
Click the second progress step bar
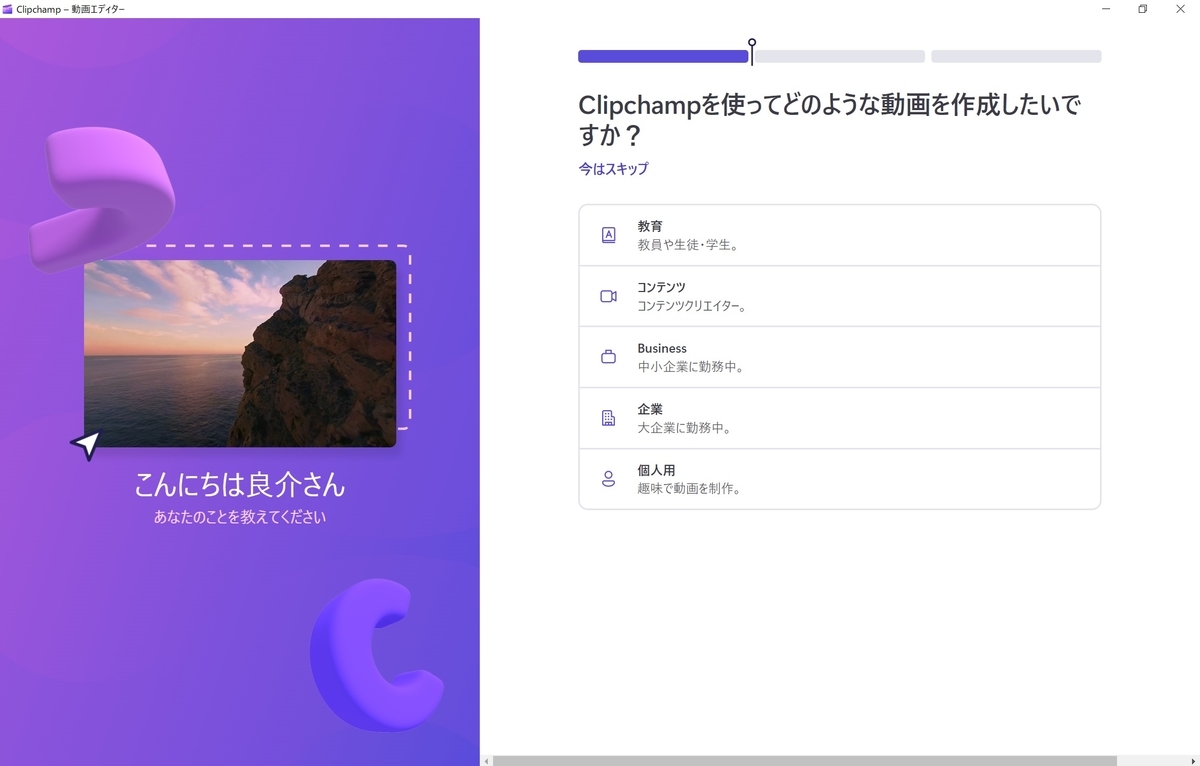[840, 57]
